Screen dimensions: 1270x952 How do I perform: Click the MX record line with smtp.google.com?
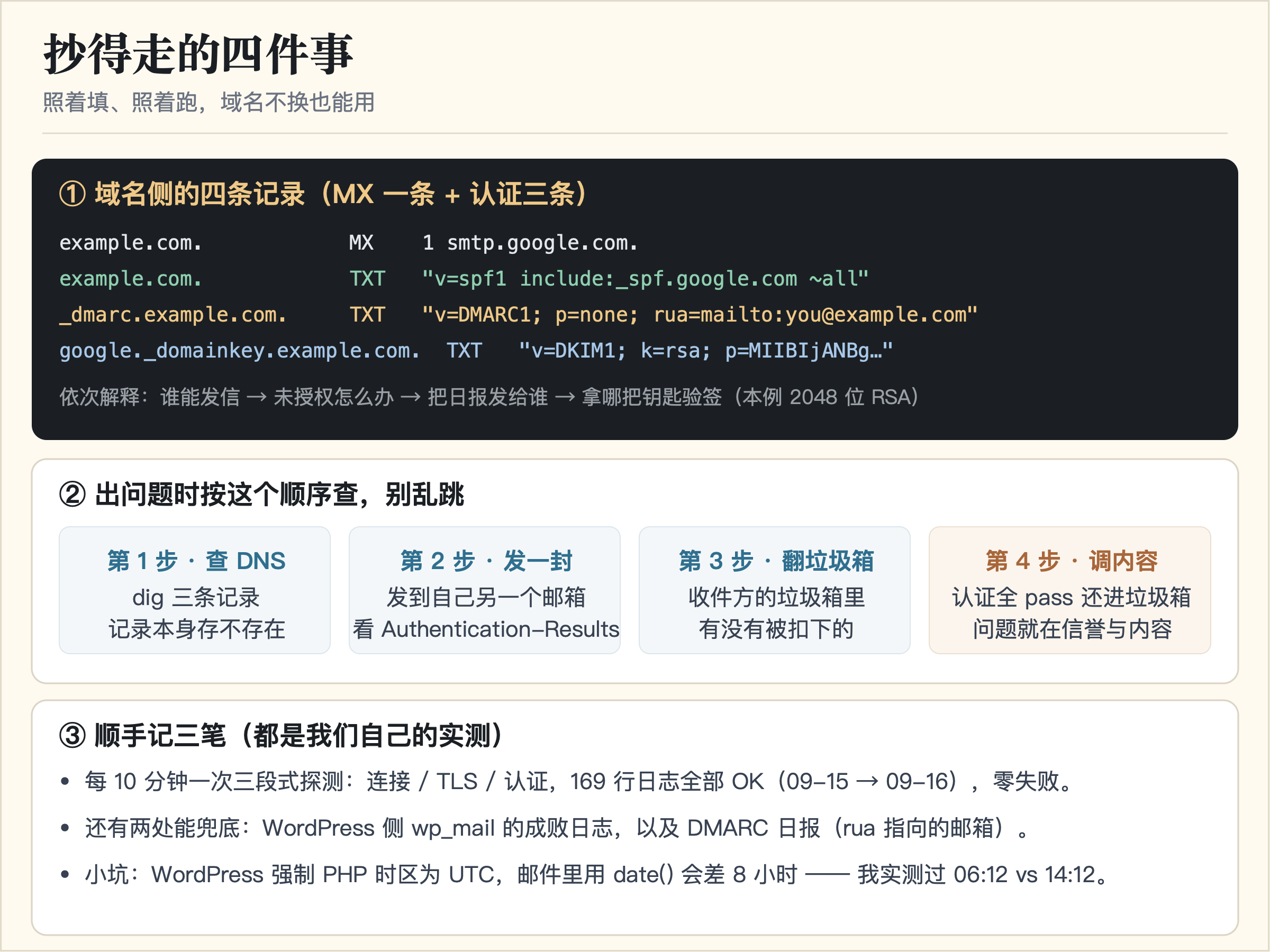coord(349,243)
